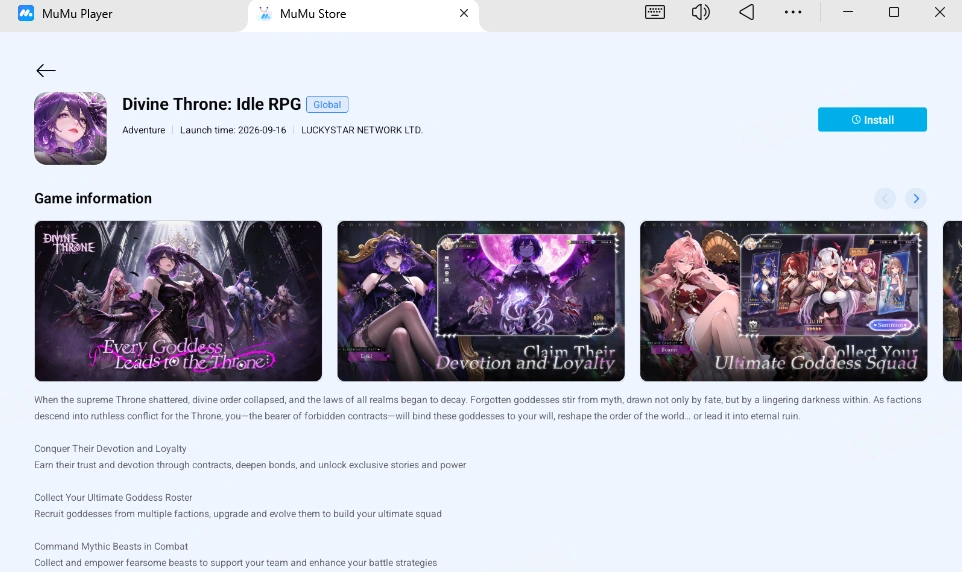Click the Game information heading
Viewport: 962px width, 572px height.
pyautogui.click(x=93, y=198)
